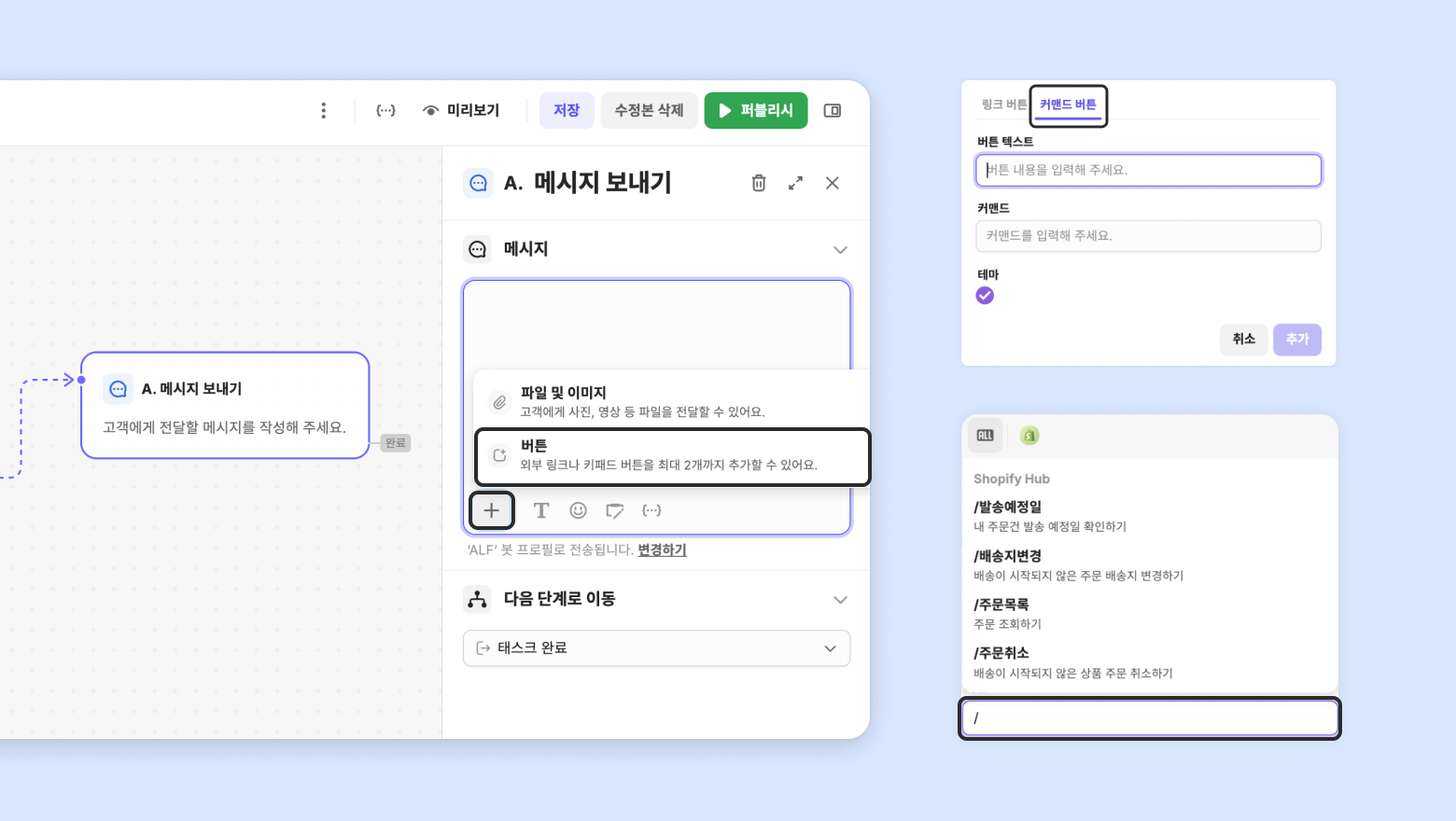Click the 추가 add button
The image size is (1456, 821).
[1297, 340]
